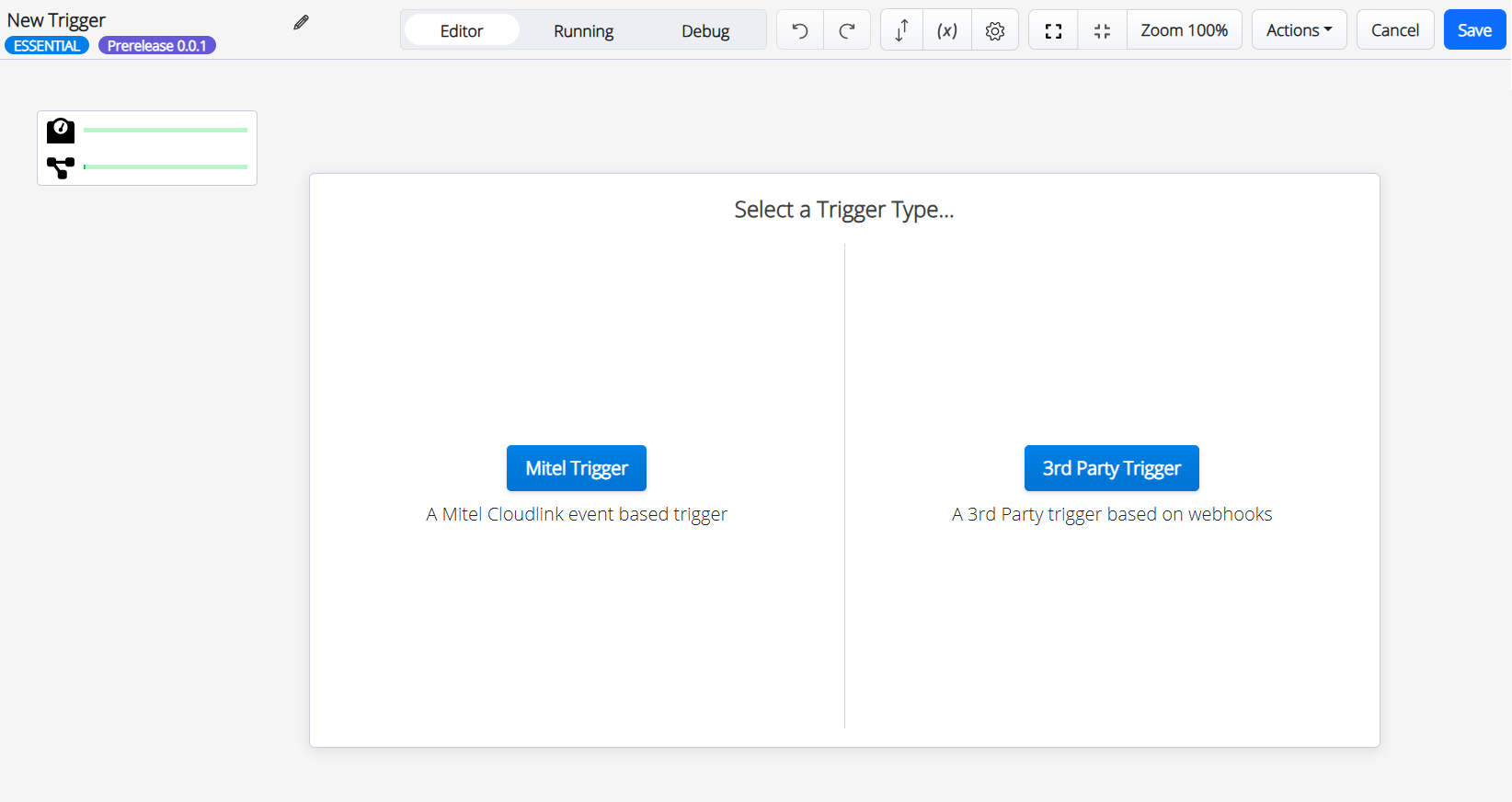Click the collapse/fit view icon

click(1102, 30)
